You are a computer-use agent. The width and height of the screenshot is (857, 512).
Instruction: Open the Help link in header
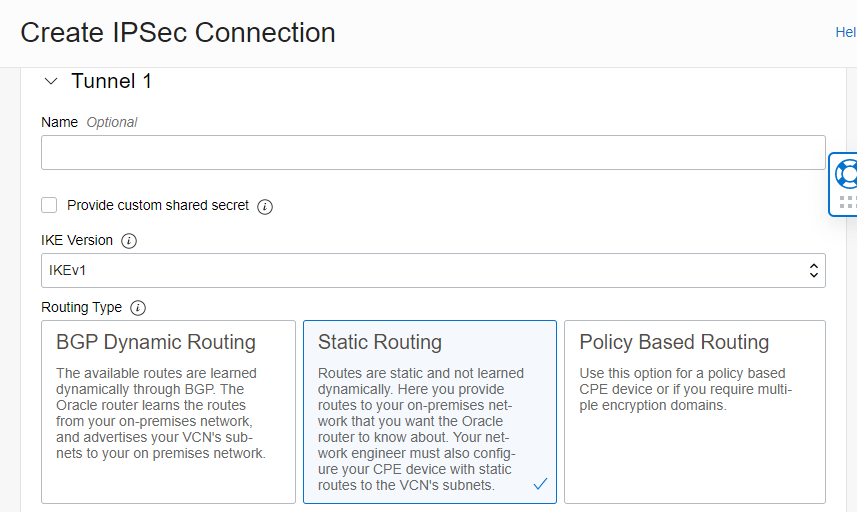pos(846,32)
